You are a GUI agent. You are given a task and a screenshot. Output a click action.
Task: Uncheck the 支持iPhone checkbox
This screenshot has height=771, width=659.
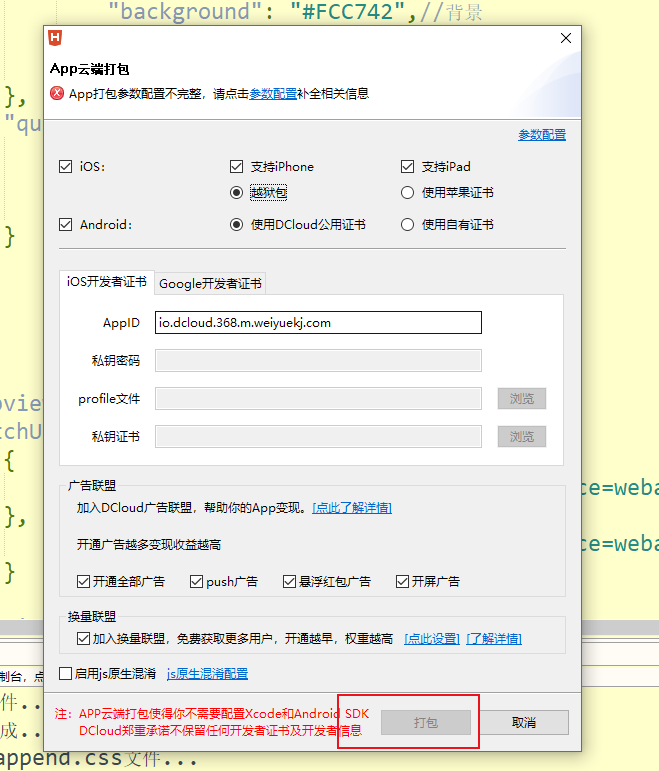click(237, 167)
